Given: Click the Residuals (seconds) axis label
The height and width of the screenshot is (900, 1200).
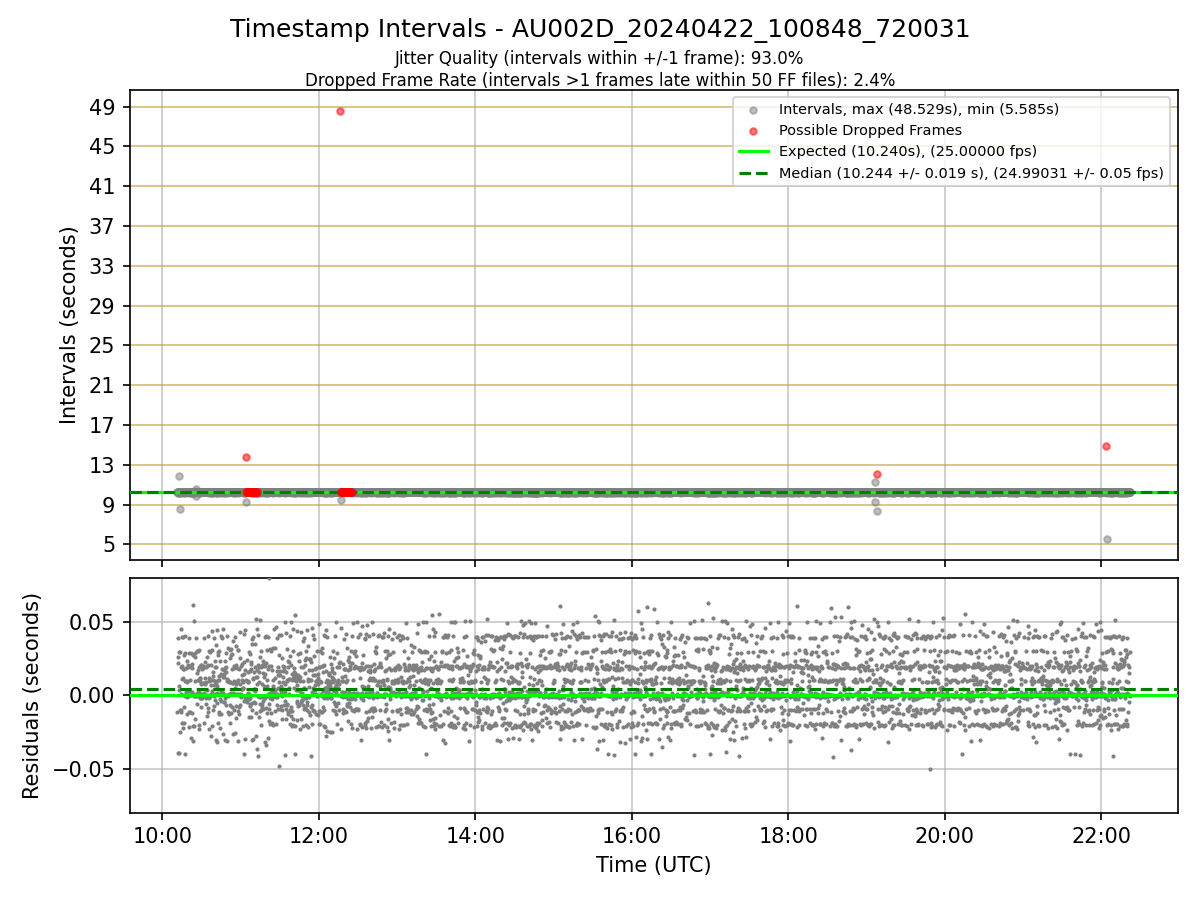Looking at the screenshot, I should click(x=32, y=696).
